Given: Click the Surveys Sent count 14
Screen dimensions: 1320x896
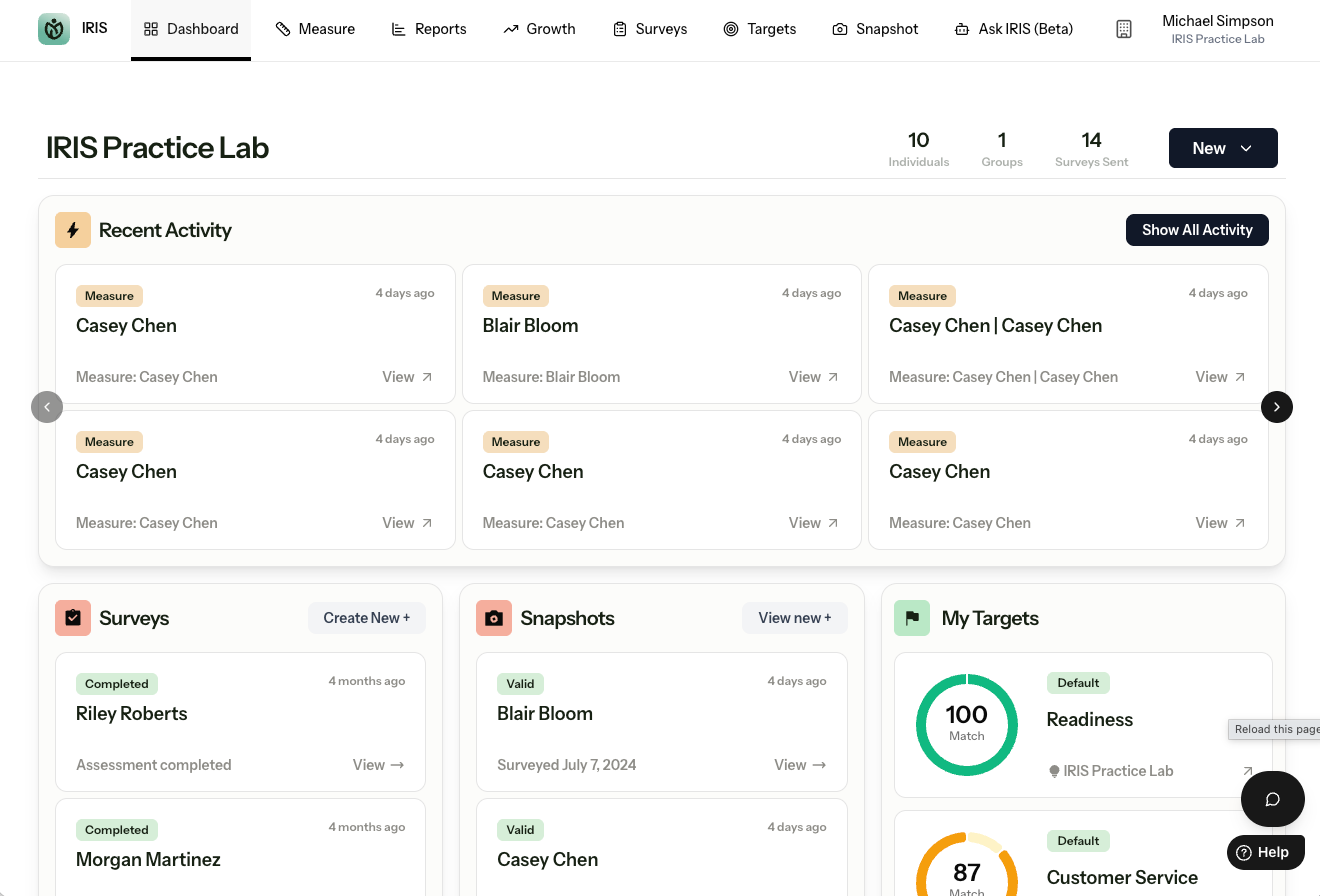Looking at the screenshot, I should pyautogui.click(x=1092, y=140).
